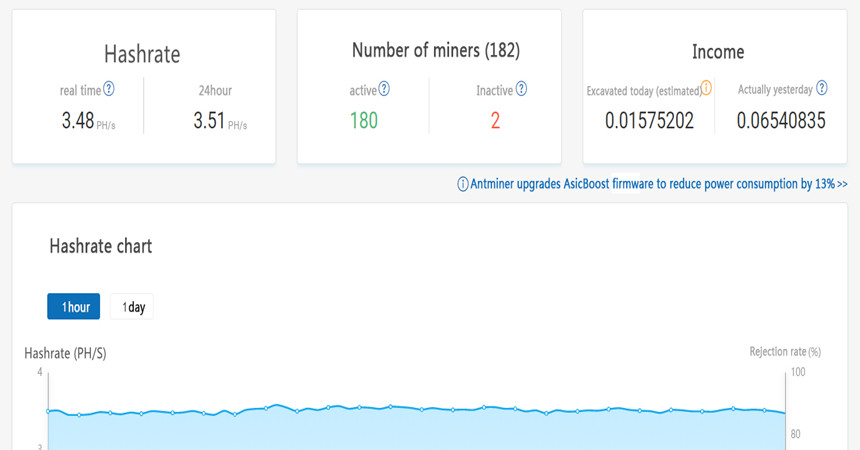Click the leftmost data point on chart line
860x450 pixels.
click(x=48, y=411)
